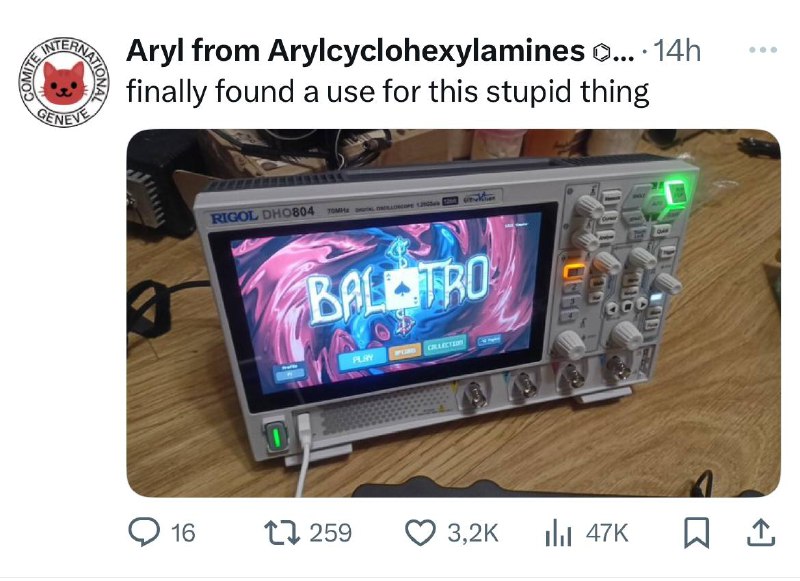800x581 pixels.
Task: Open Aryl from Arylcyclohexylamines profile name
Action: point(356,50)
